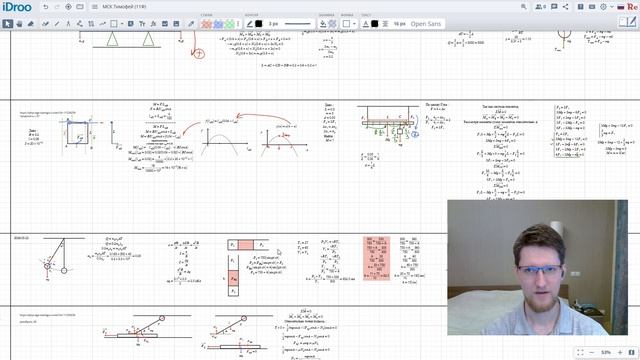Choose the text tool
Screen dimensions: 640x360
[x=142, y=24]
